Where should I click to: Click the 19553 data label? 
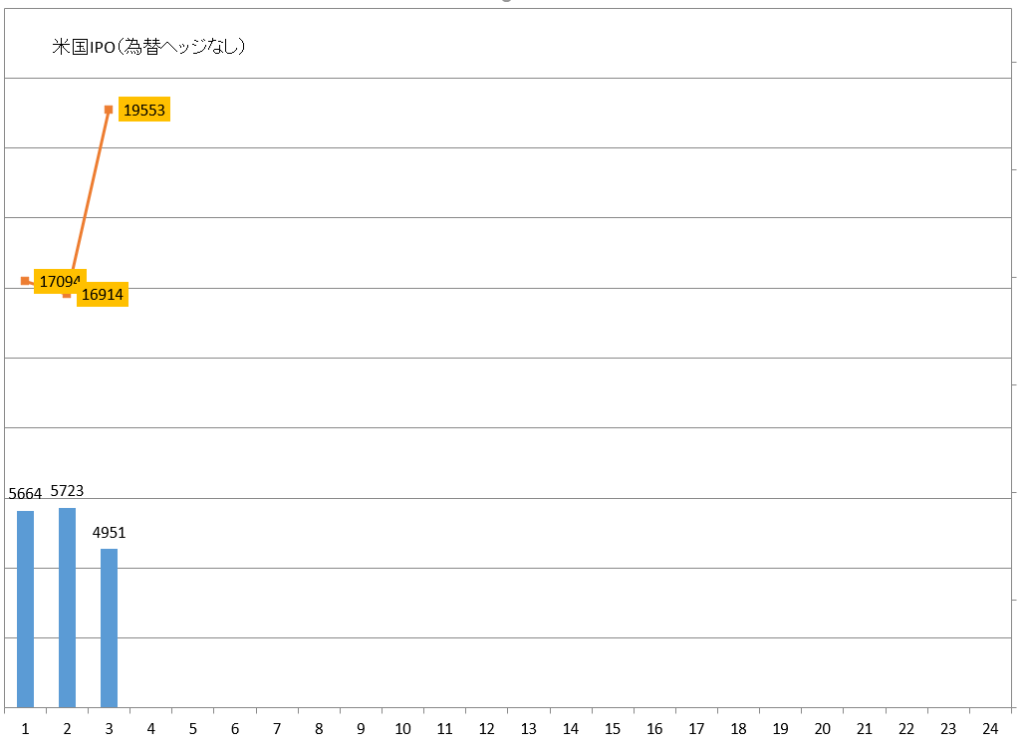click(144, 110)
